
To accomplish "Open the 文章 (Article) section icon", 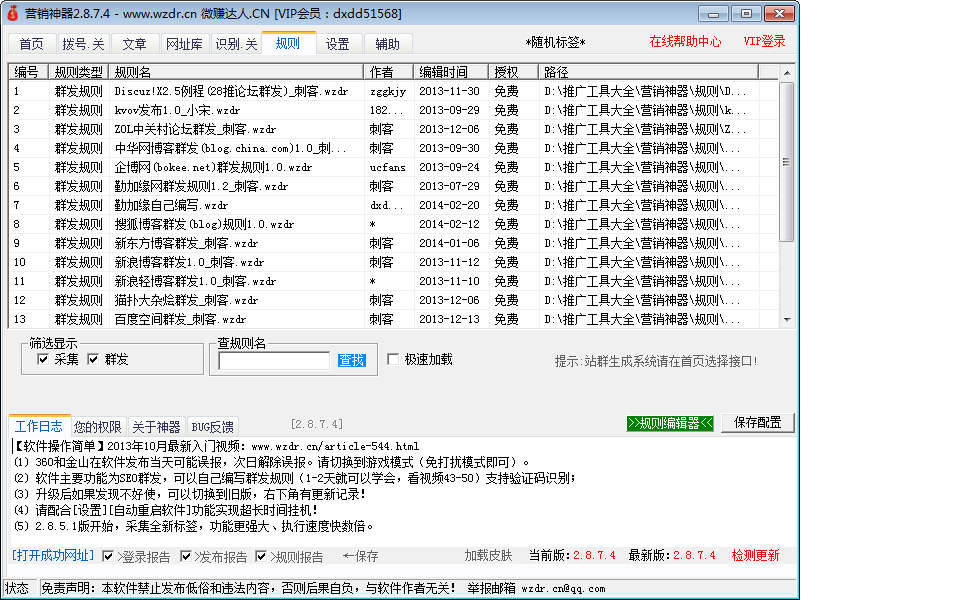I will [x=135, y=43].
